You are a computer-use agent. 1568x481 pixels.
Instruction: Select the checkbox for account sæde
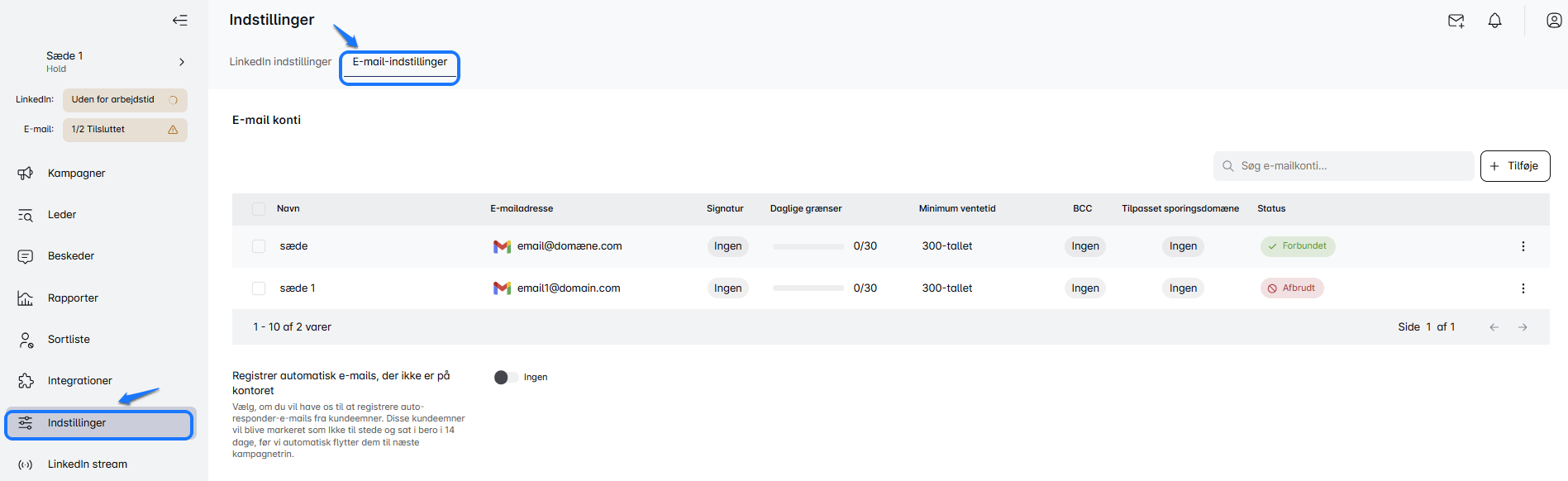(259, 246)
